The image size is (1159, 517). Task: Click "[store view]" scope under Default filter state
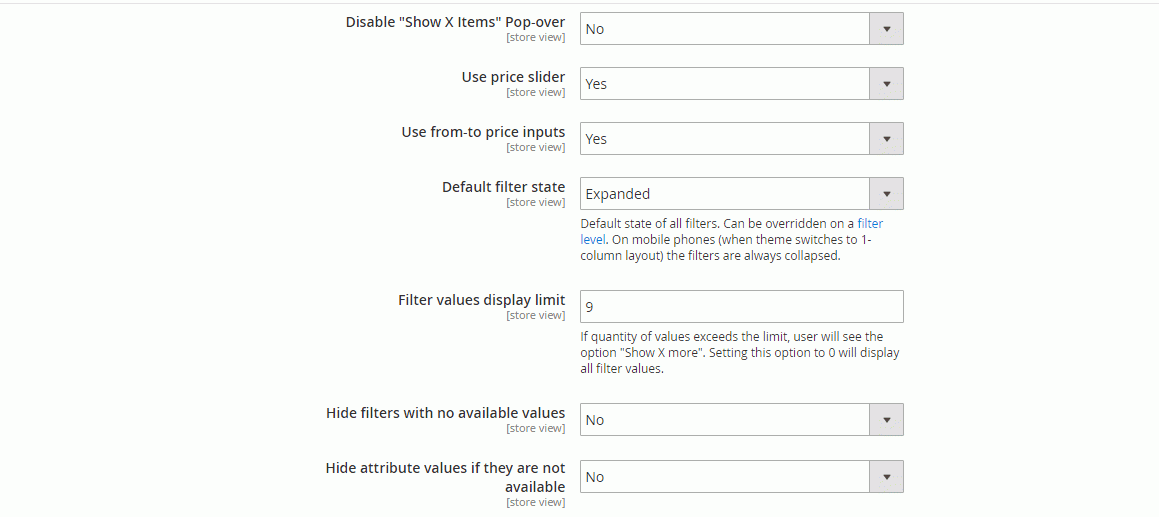pos(535,203)
